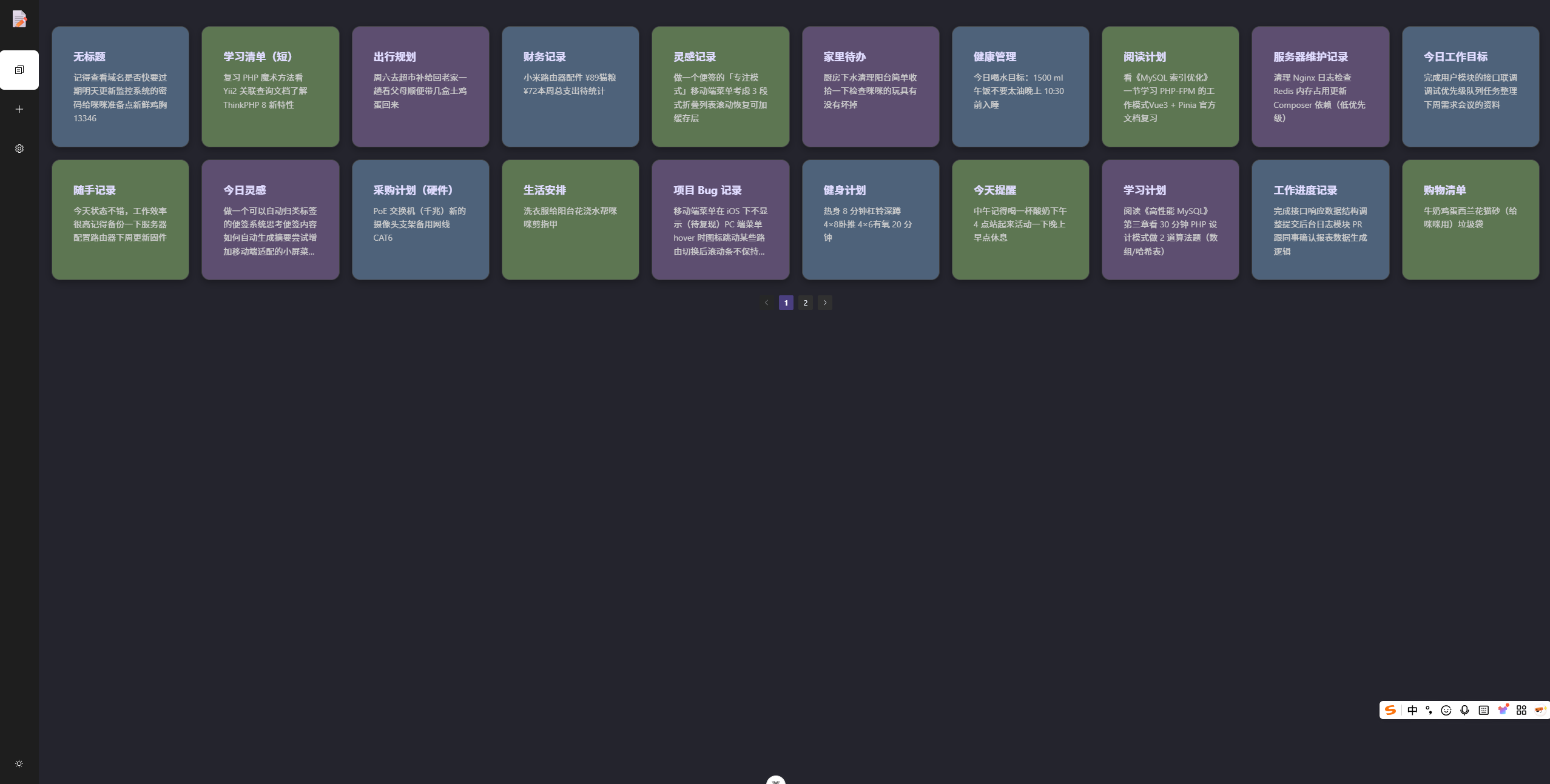Open the 财务记录 note card
The height and width of the screenshot is (784, 1550).
point(570,86)
